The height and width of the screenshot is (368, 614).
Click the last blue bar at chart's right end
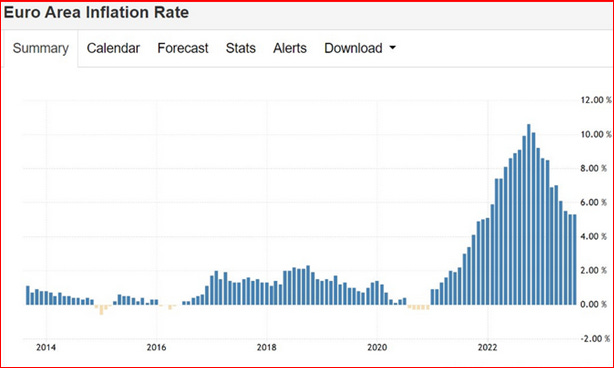coord(574,260)
